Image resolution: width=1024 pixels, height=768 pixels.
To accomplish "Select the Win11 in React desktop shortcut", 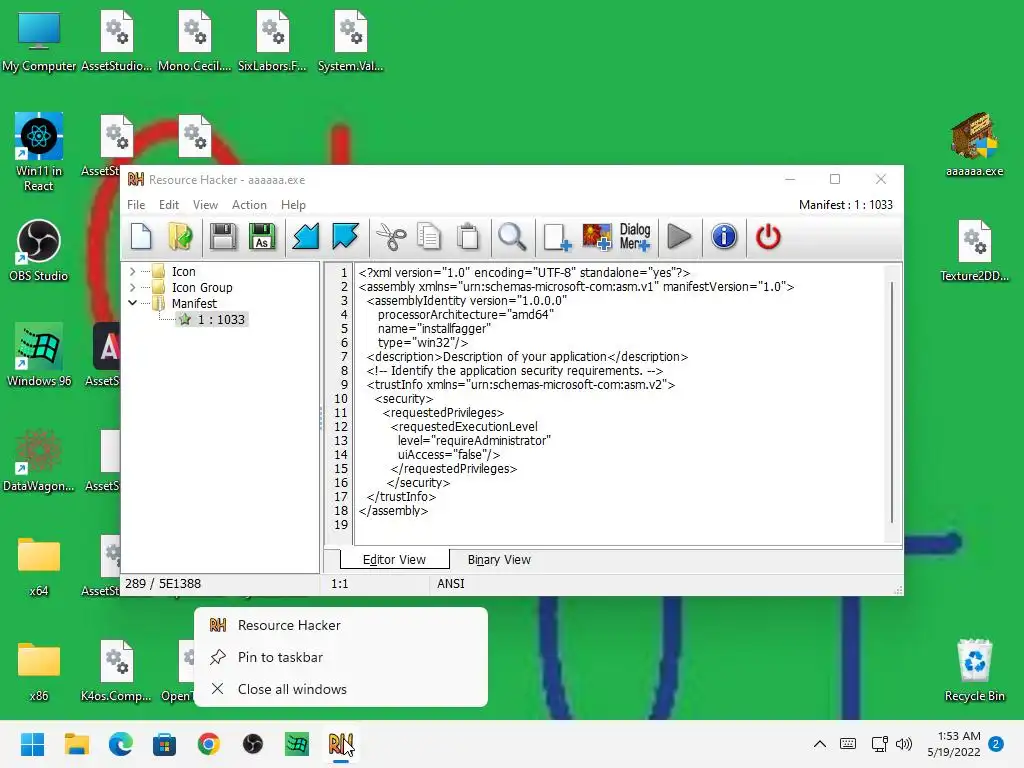I will 39,152.
